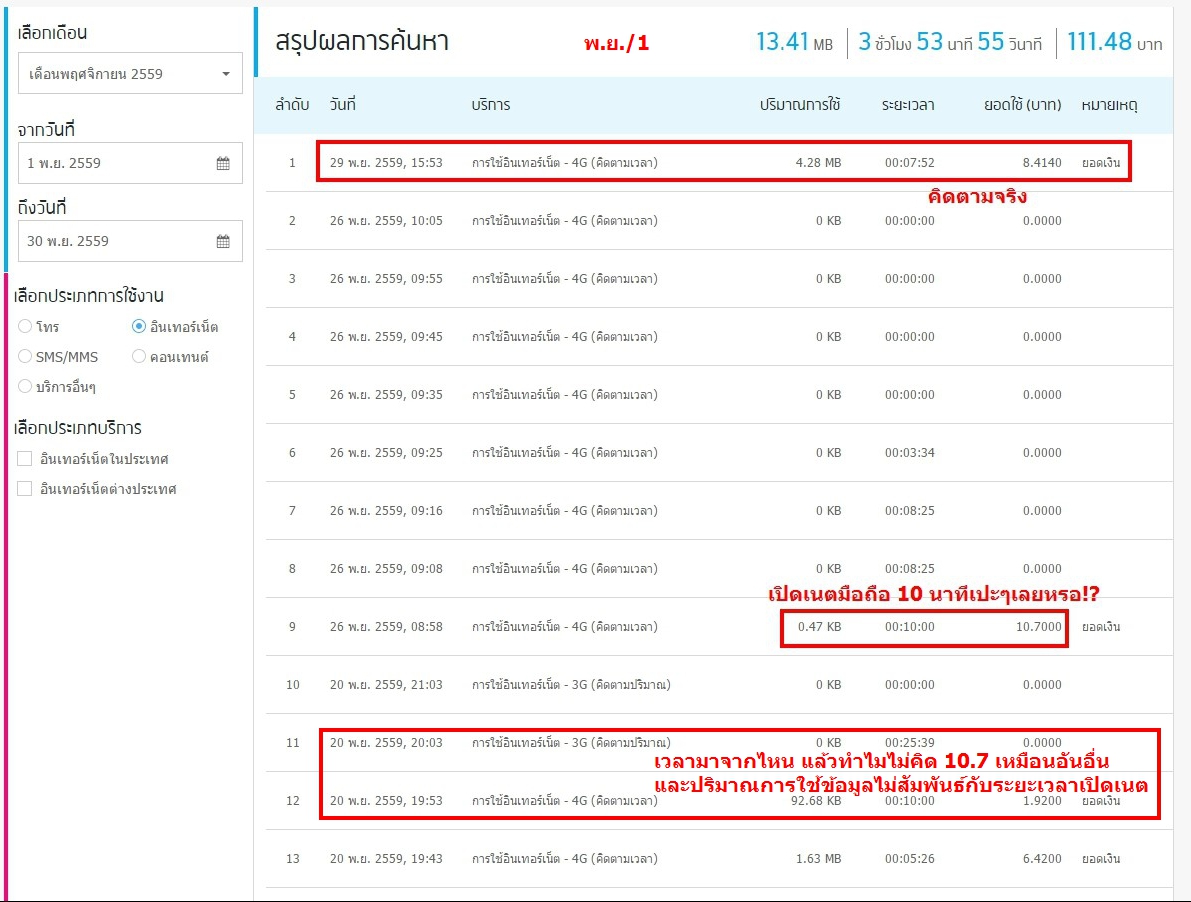Screen dimensions: 1191x902
Task: Click date '20 พ.ย. 2559, 19:43'
Action: pos(386,859)
